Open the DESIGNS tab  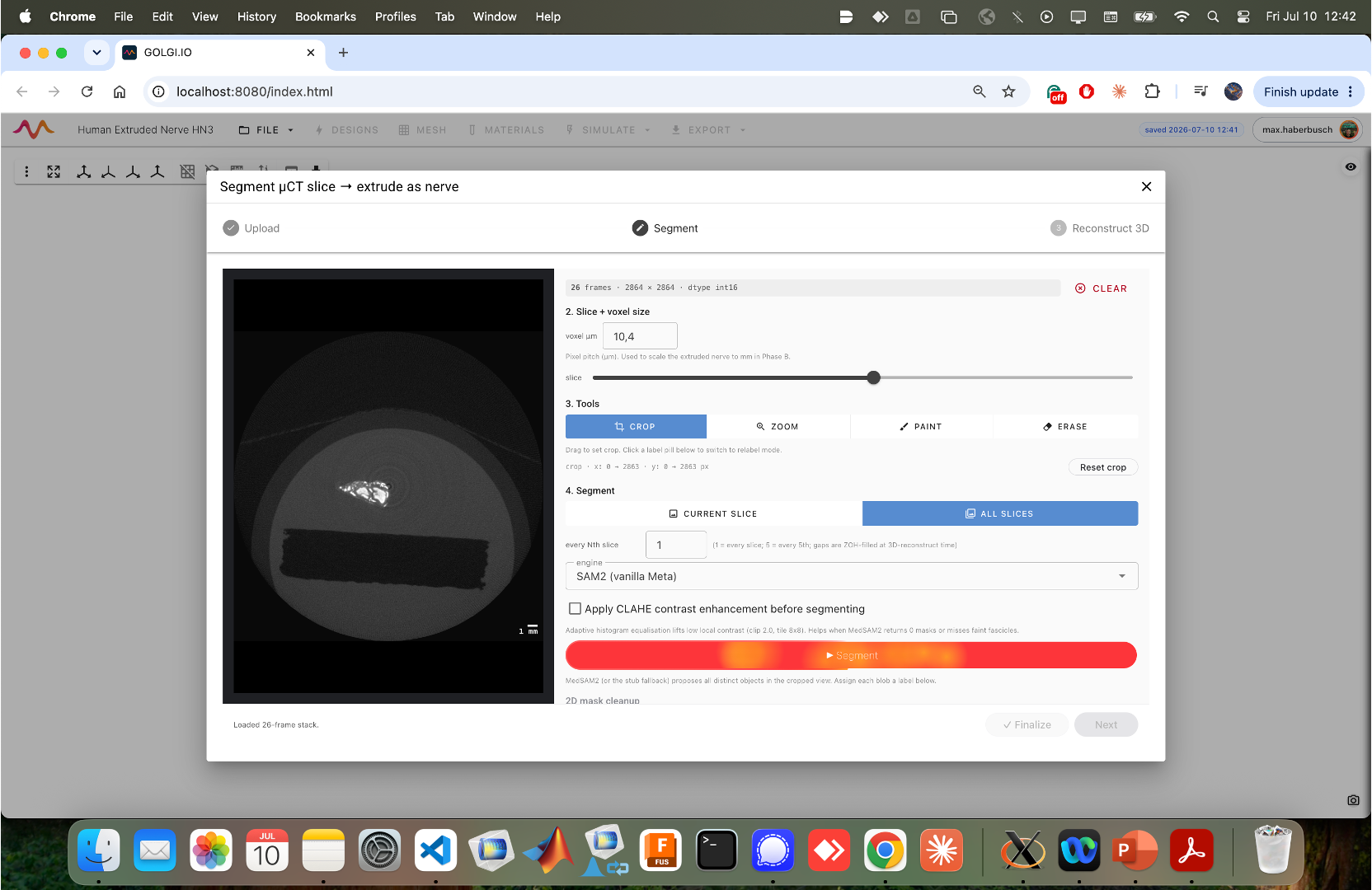pyautogui.click(x=346, y=130)
